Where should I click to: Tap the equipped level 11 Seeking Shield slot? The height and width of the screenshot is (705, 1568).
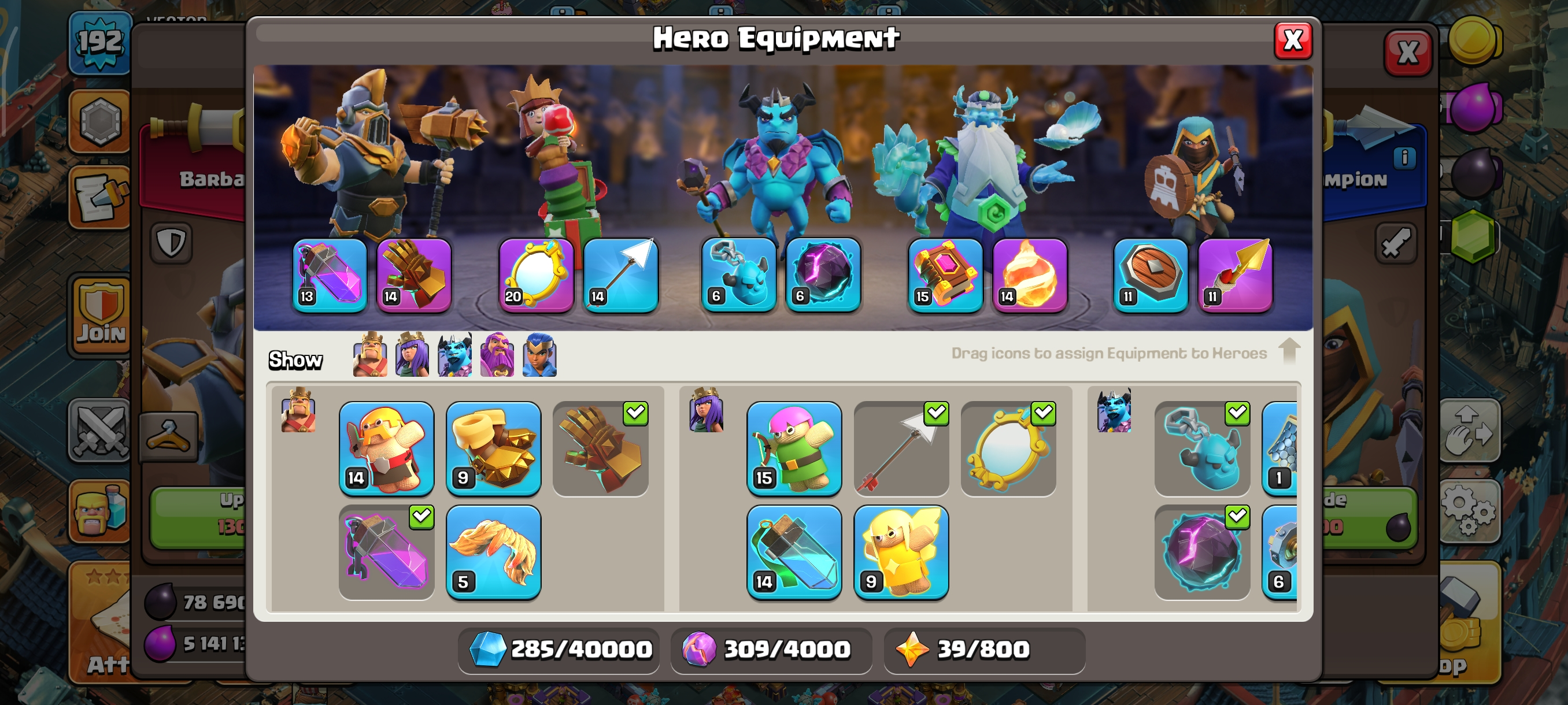click(x=1151, y=275)
